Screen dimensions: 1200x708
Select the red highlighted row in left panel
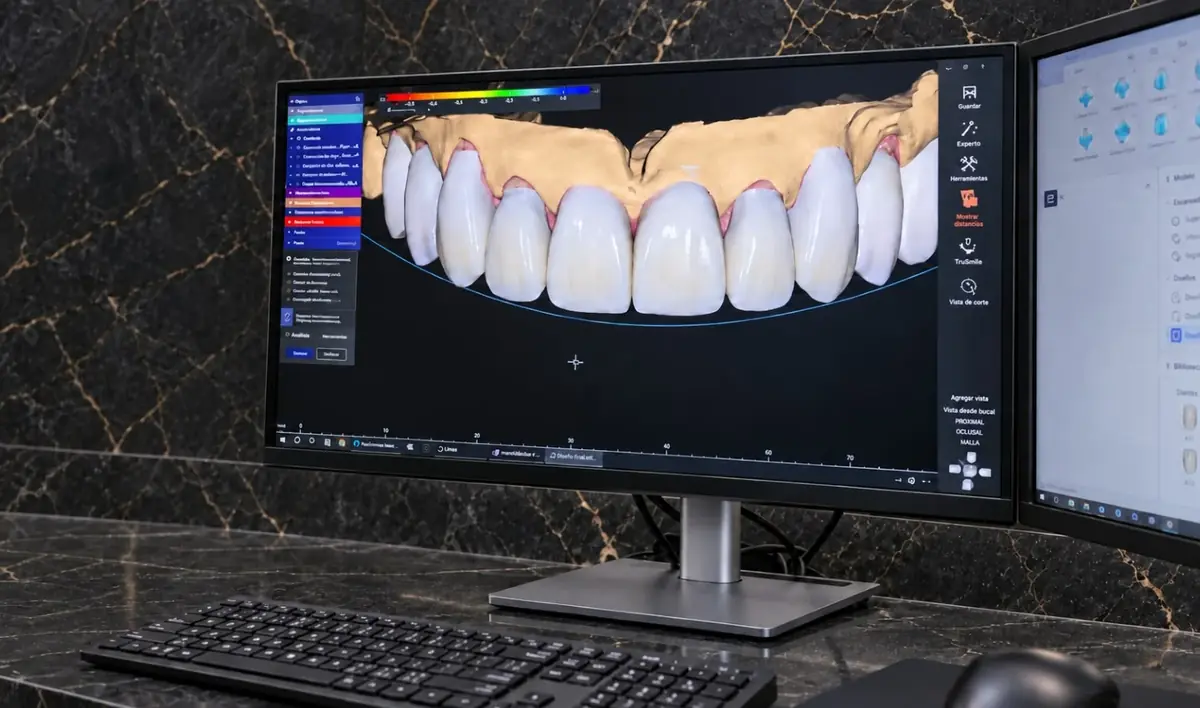(324, 221)
